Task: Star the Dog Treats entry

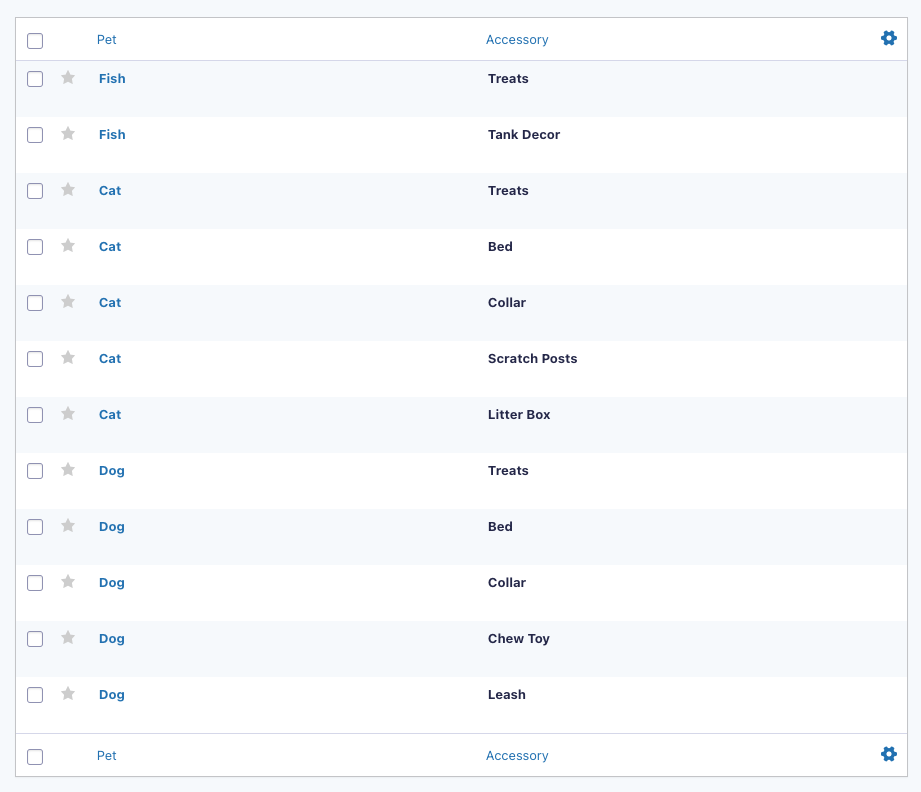Action: pos(68,469)
